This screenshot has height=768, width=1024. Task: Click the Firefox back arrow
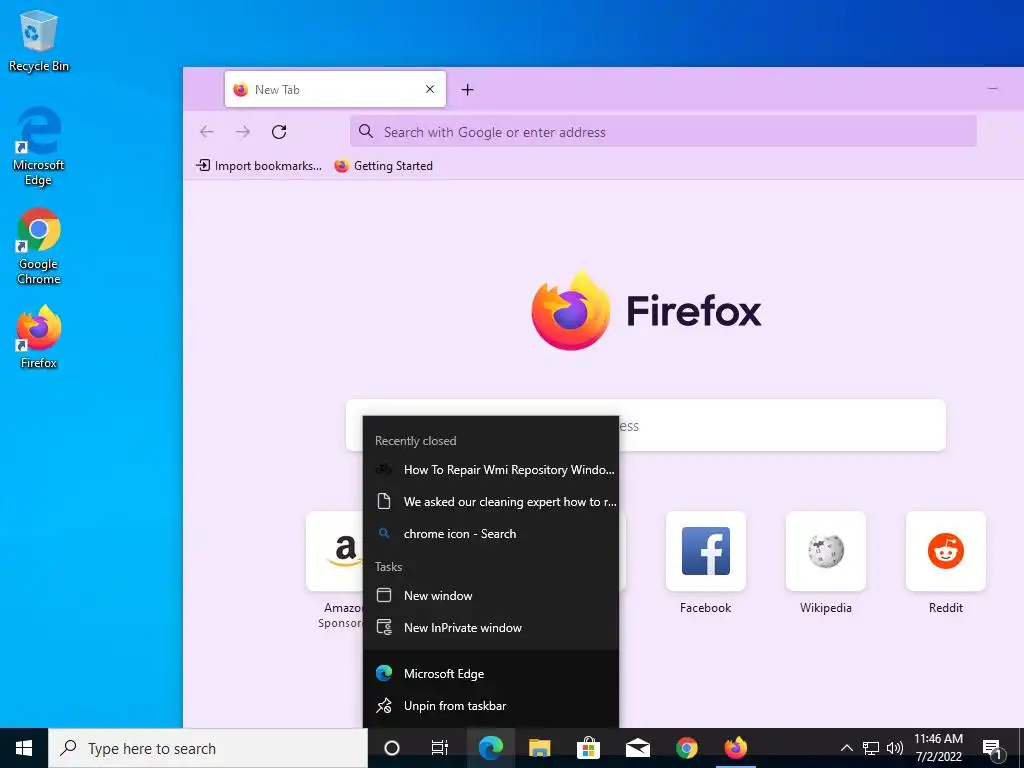pyautogui.click(x=207, y=132)
